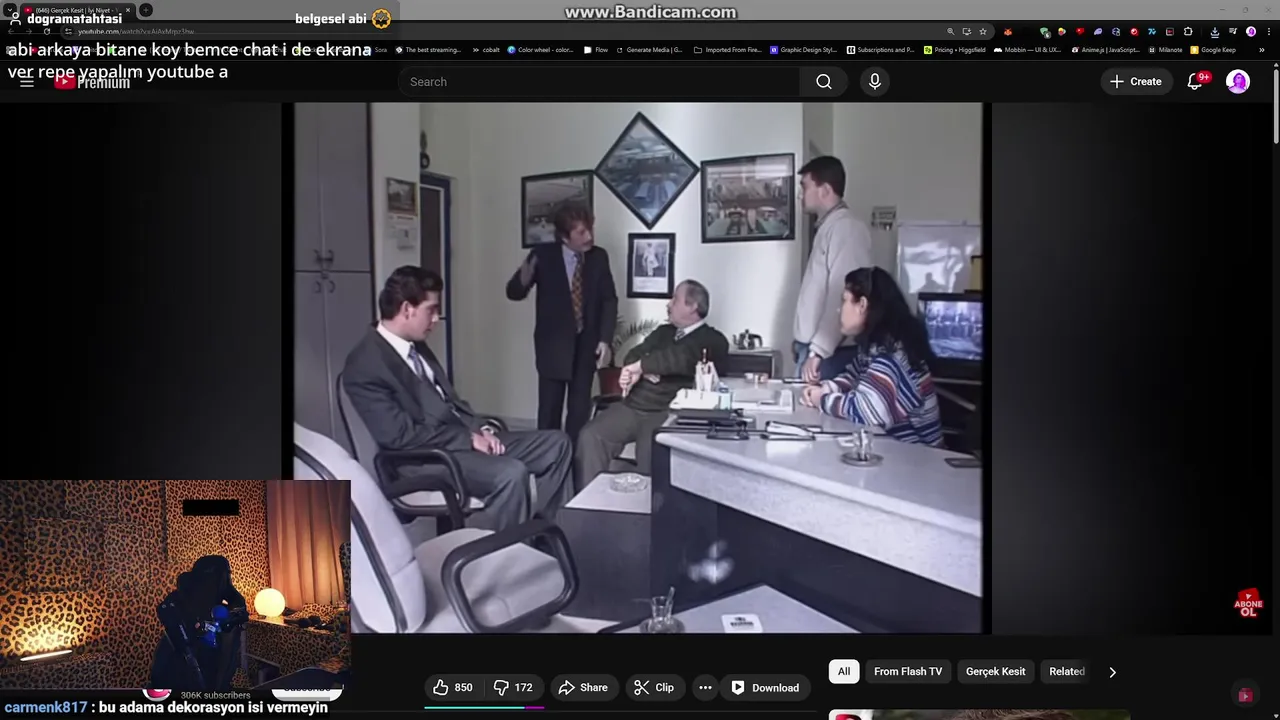Open the tab search dropdown arrow
The image size is (1280, 720).
[x=10, y=10]
